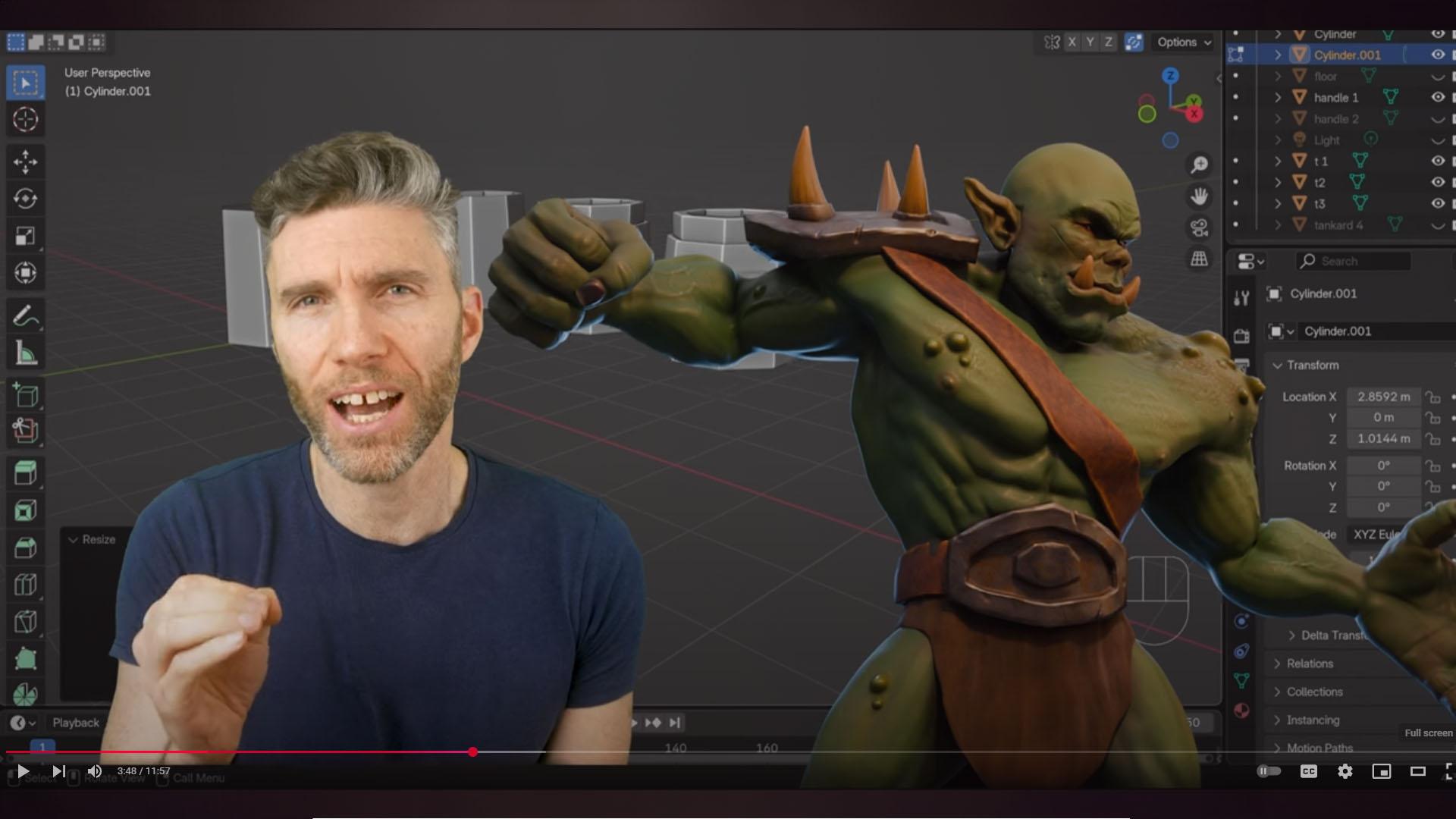This screenshot has width=1456, height=819.
Task: Switch perspective/orthographic grid icon
Action: tap(1199, 259)
